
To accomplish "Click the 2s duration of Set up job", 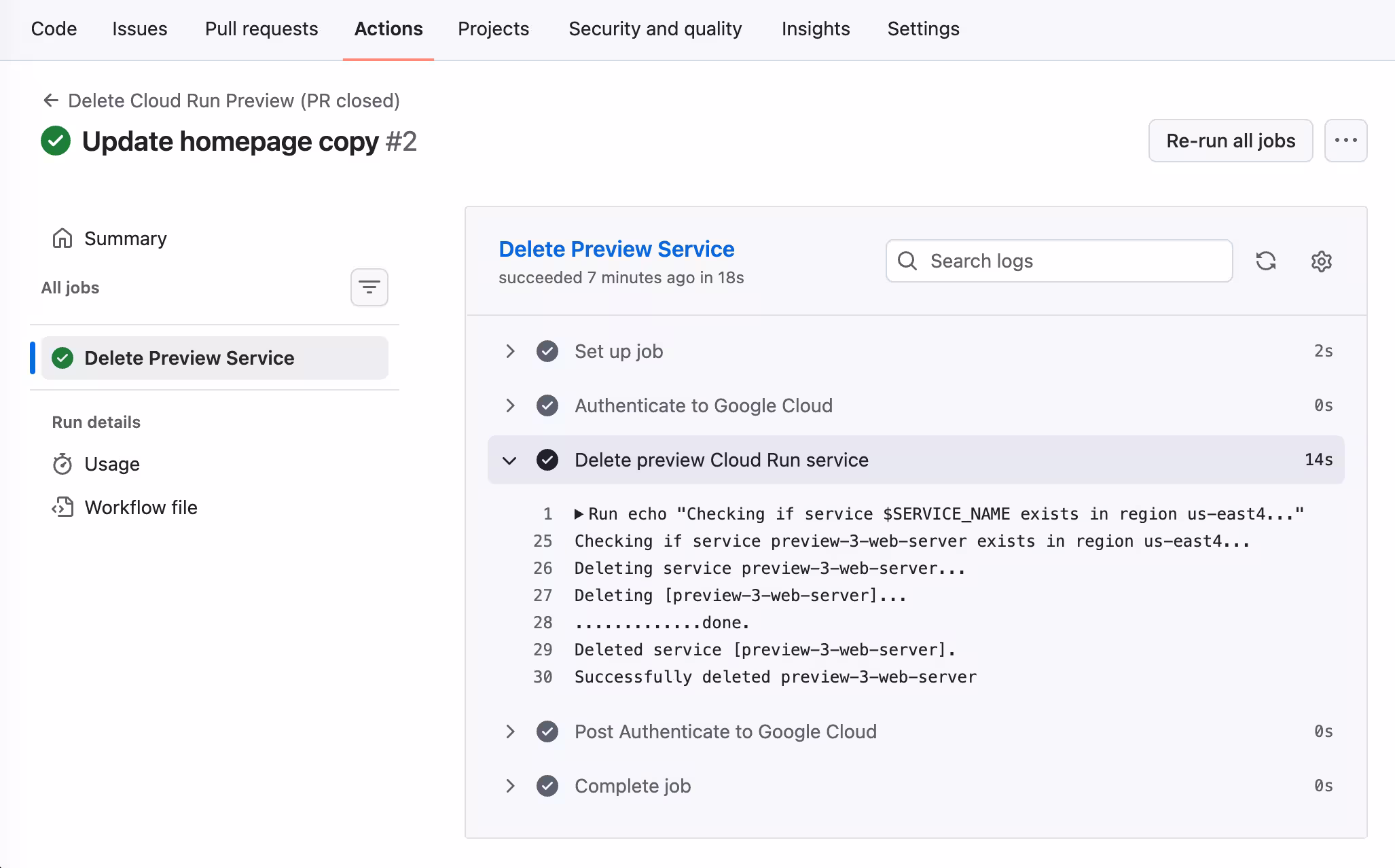I will [x=1323, y=351].
